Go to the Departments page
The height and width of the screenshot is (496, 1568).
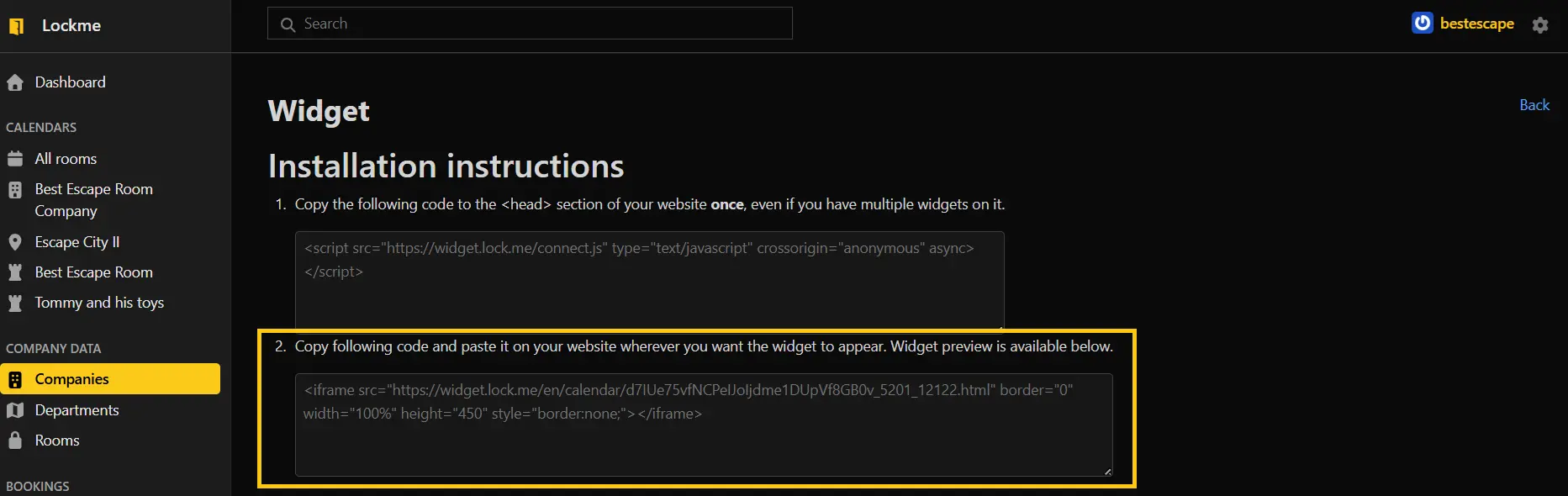[x=77, y=410]
